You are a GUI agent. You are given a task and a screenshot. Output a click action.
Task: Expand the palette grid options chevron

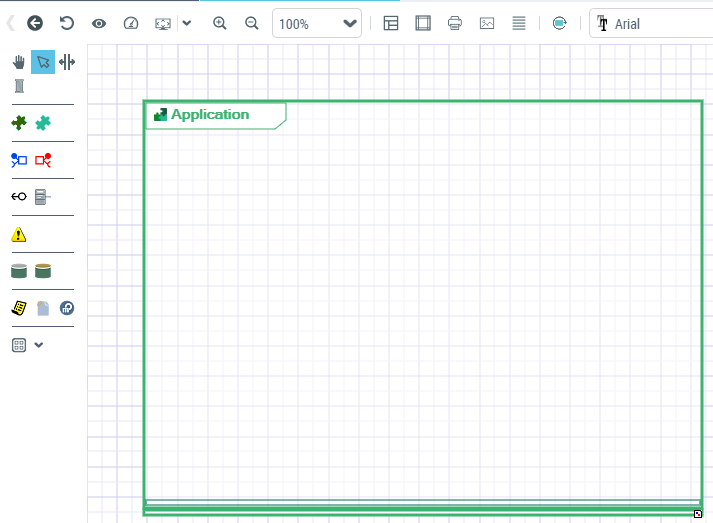[x=39, y=345]
